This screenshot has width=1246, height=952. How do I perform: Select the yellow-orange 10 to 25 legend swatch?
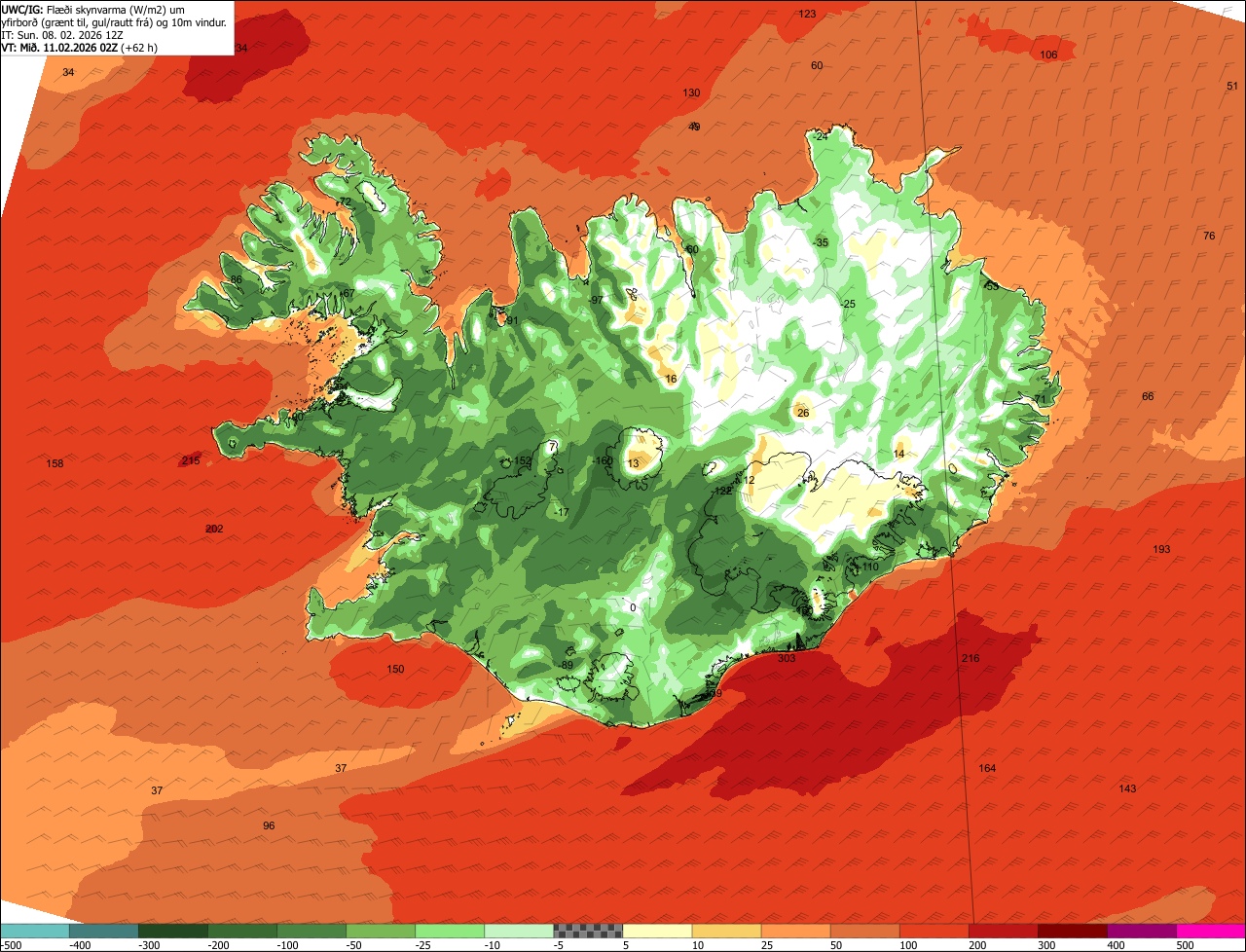click(726, 931)
